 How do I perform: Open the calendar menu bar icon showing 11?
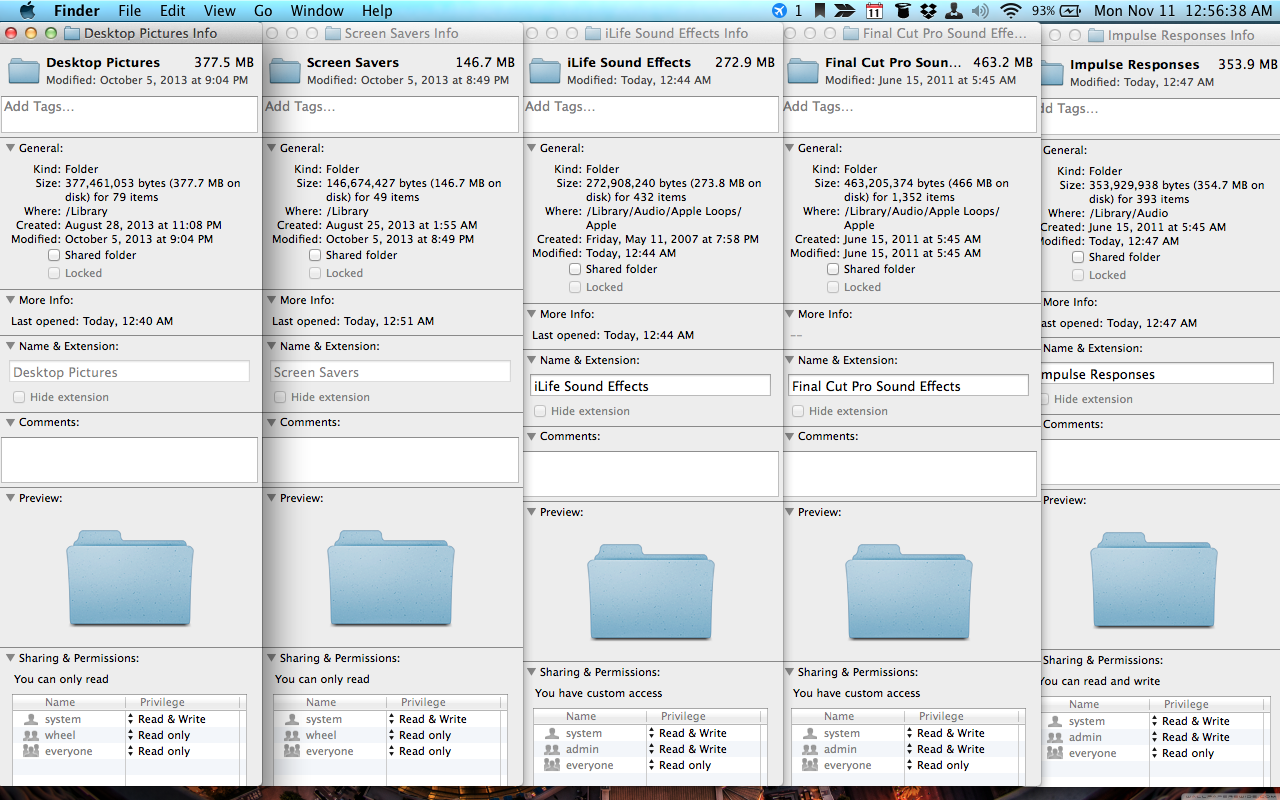[x=874, y=11]
